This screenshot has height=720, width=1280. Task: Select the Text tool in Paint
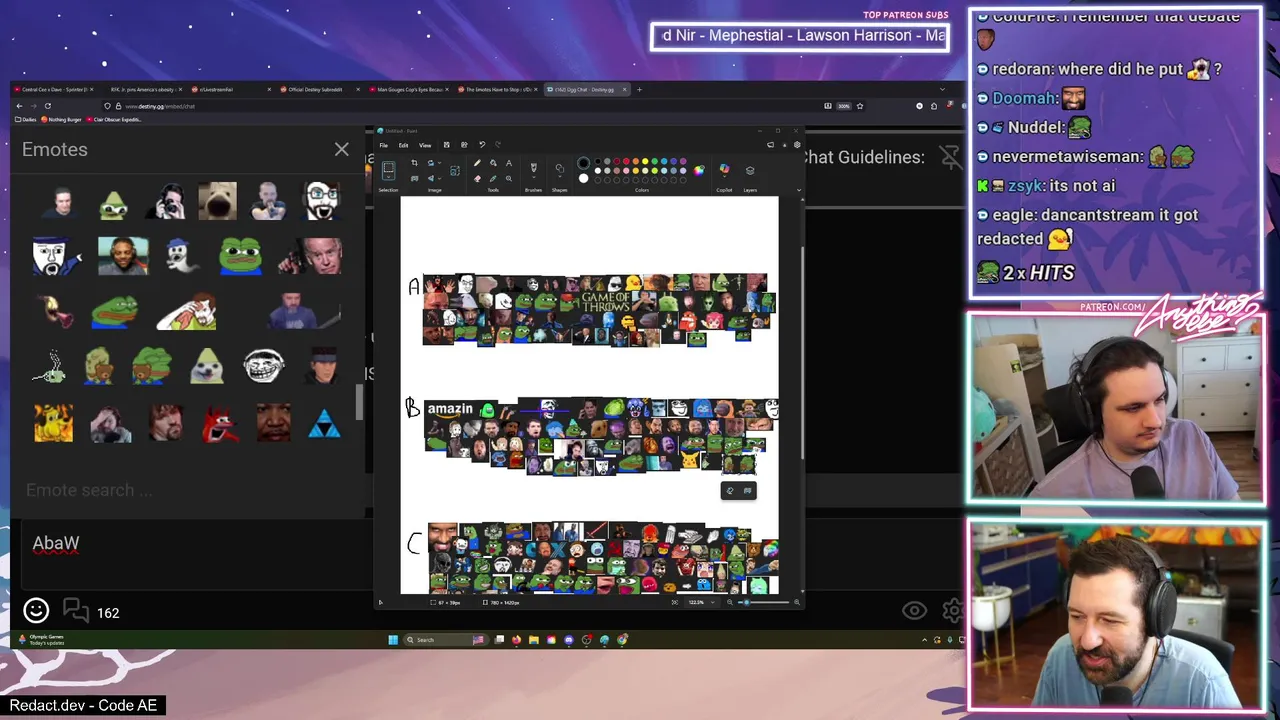pos(509,163)
